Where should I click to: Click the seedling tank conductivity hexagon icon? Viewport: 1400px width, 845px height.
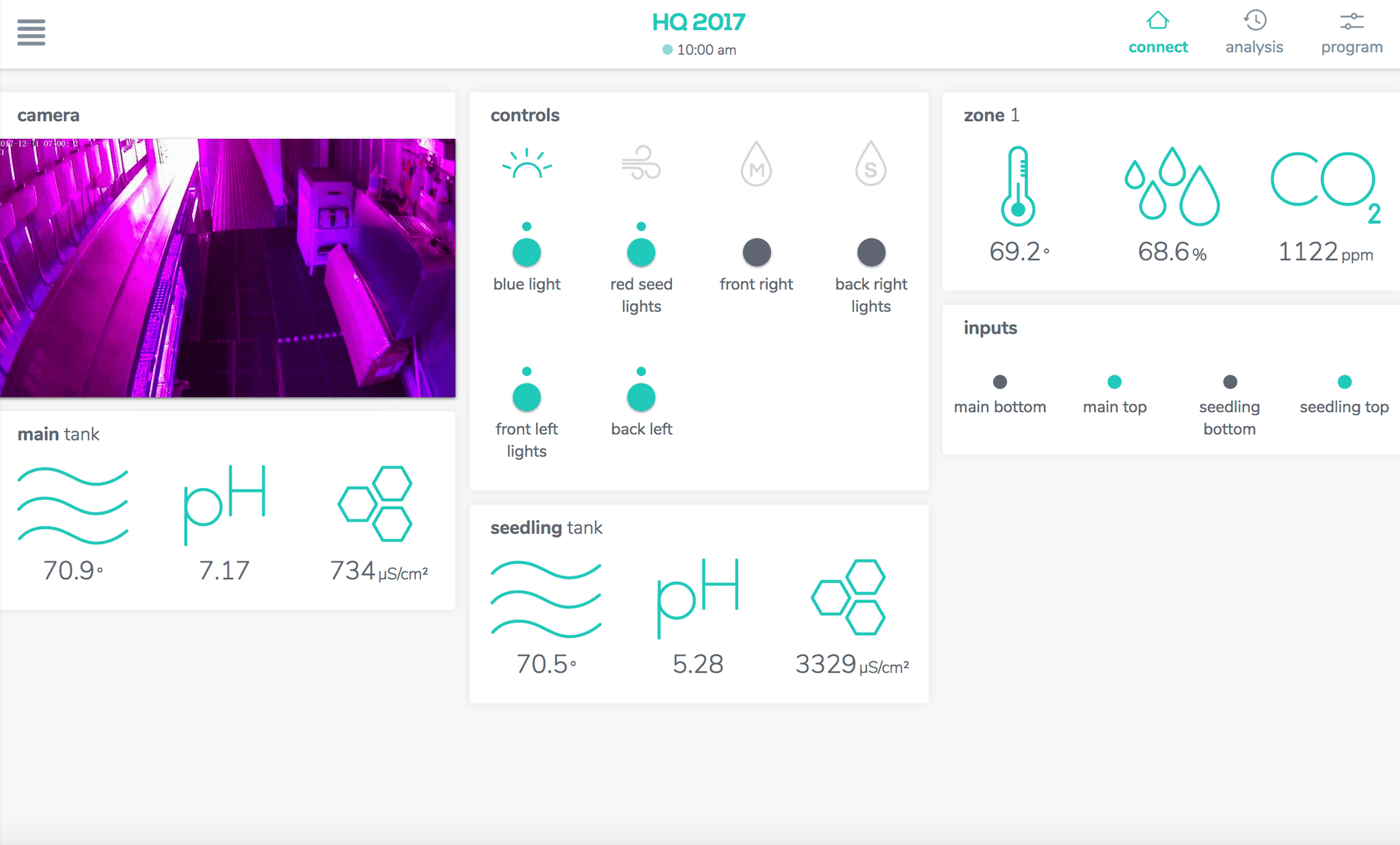848,598
